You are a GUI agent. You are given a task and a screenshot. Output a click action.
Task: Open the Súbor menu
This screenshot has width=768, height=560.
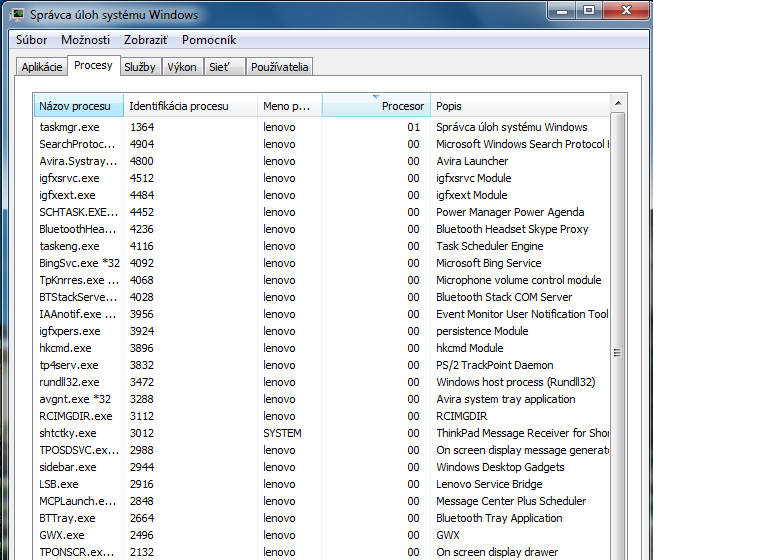pos(31,40)
